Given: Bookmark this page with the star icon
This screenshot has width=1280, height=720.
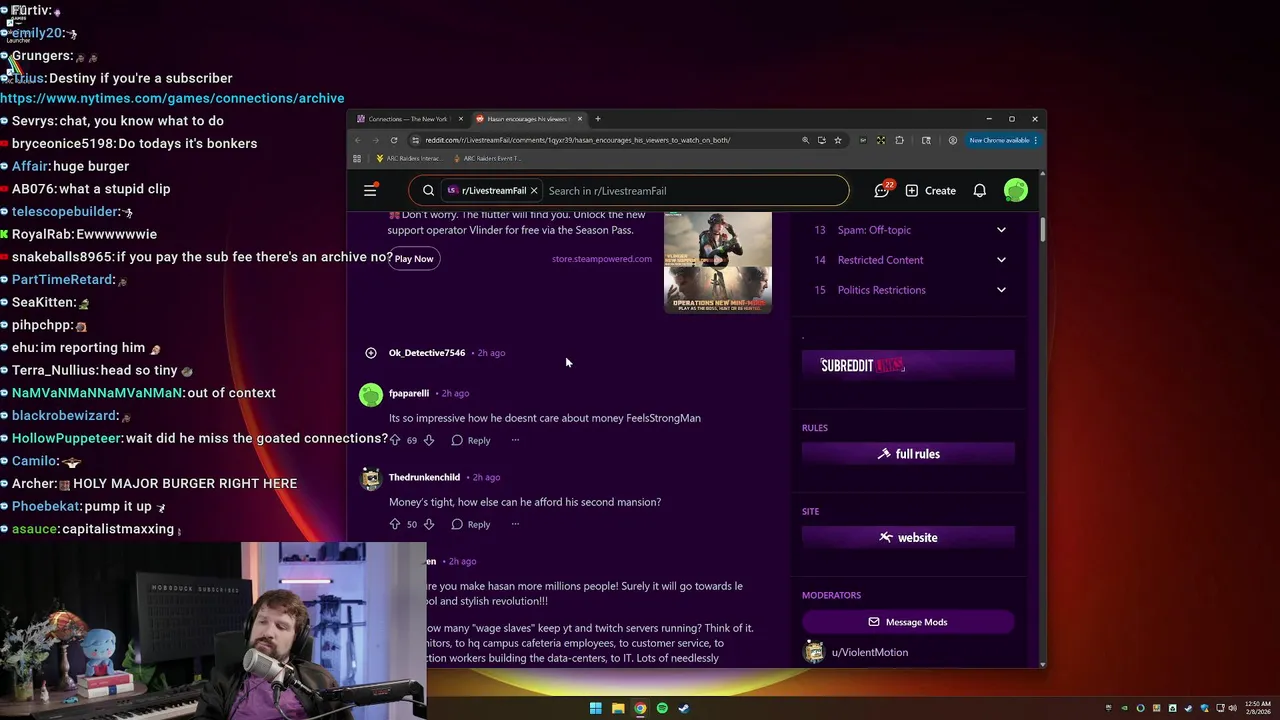Looking at the screenshot, I should pos(838,140).
